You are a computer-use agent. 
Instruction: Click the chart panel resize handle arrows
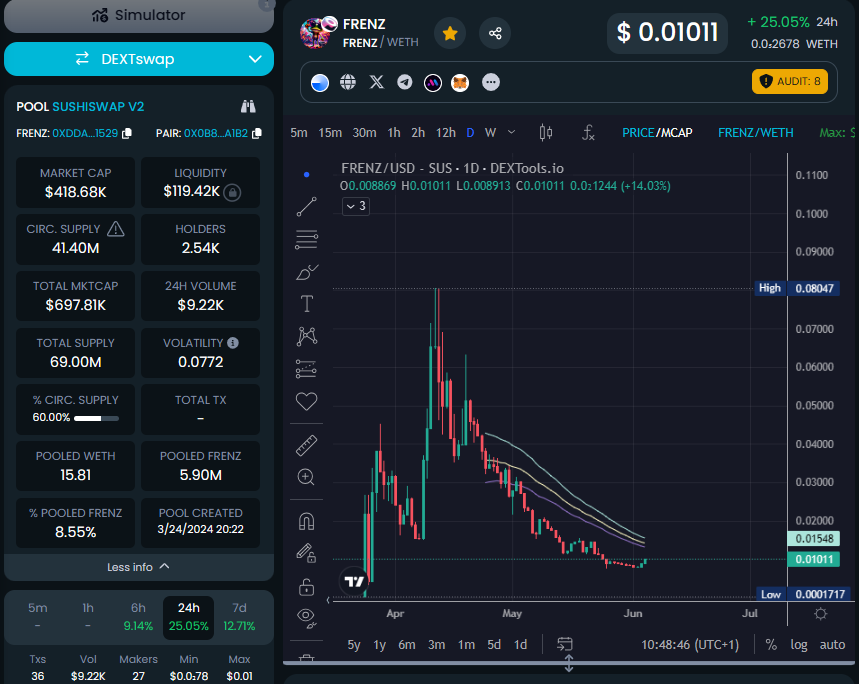point(569,663)
